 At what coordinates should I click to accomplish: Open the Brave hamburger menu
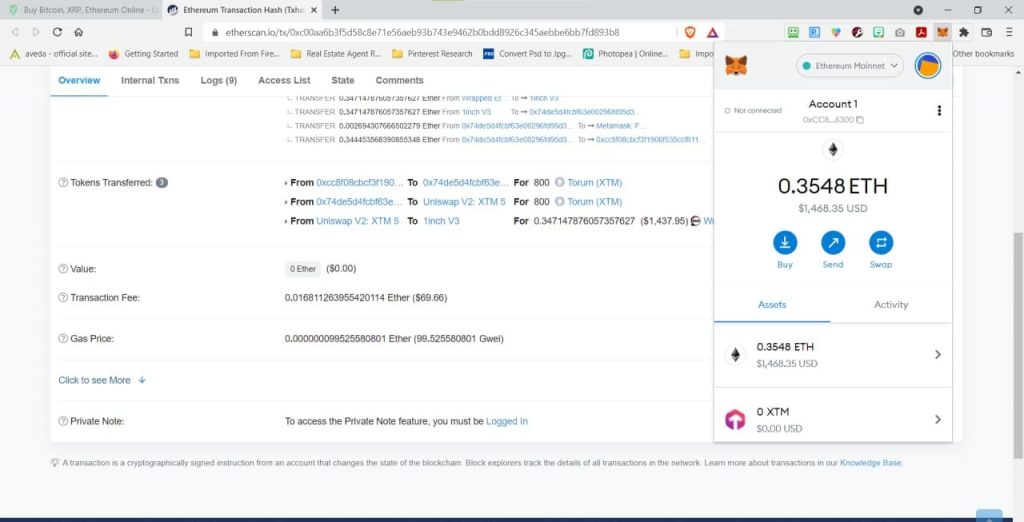click(1008, 31)
